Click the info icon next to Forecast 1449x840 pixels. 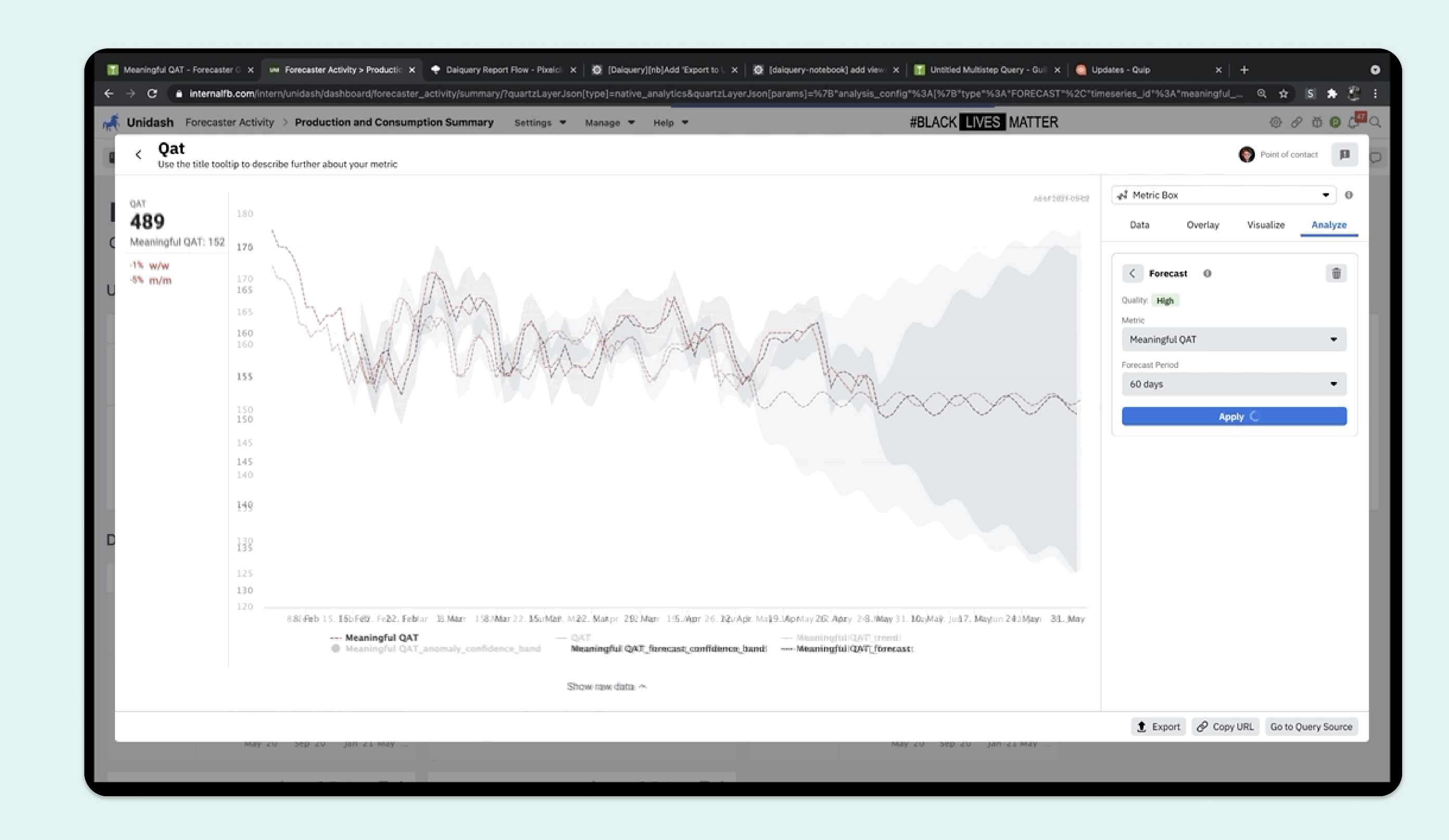tap(1207, 274)
